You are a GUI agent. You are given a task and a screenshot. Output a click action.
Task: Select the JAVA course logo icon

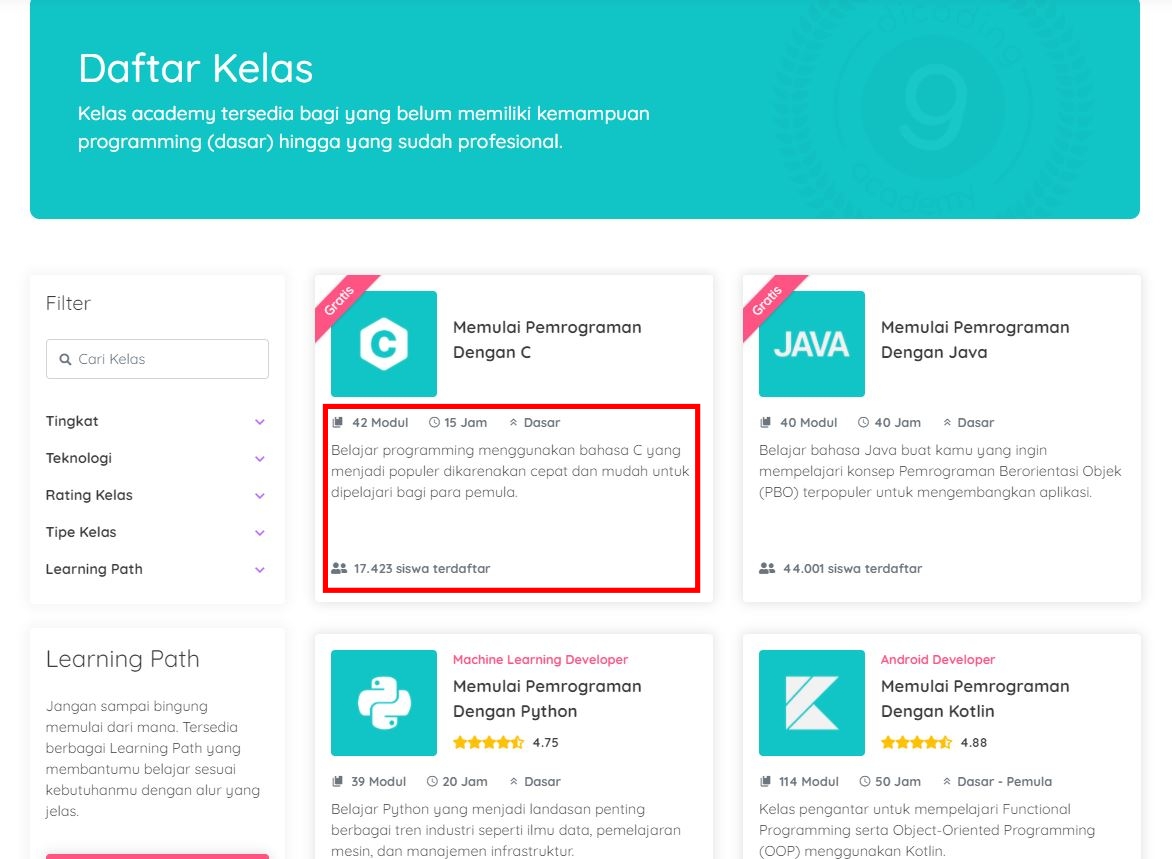pyautogui.click(x=811, y=343)
